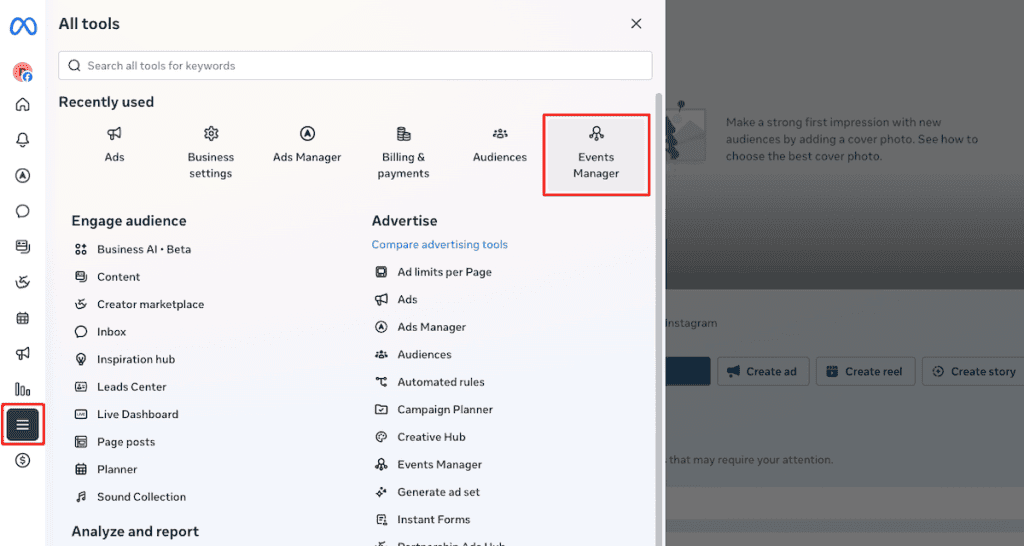The image size is (1024, 546).
Task: Open Creator marketplace icon in sidebar
Action: pos(23,282)
